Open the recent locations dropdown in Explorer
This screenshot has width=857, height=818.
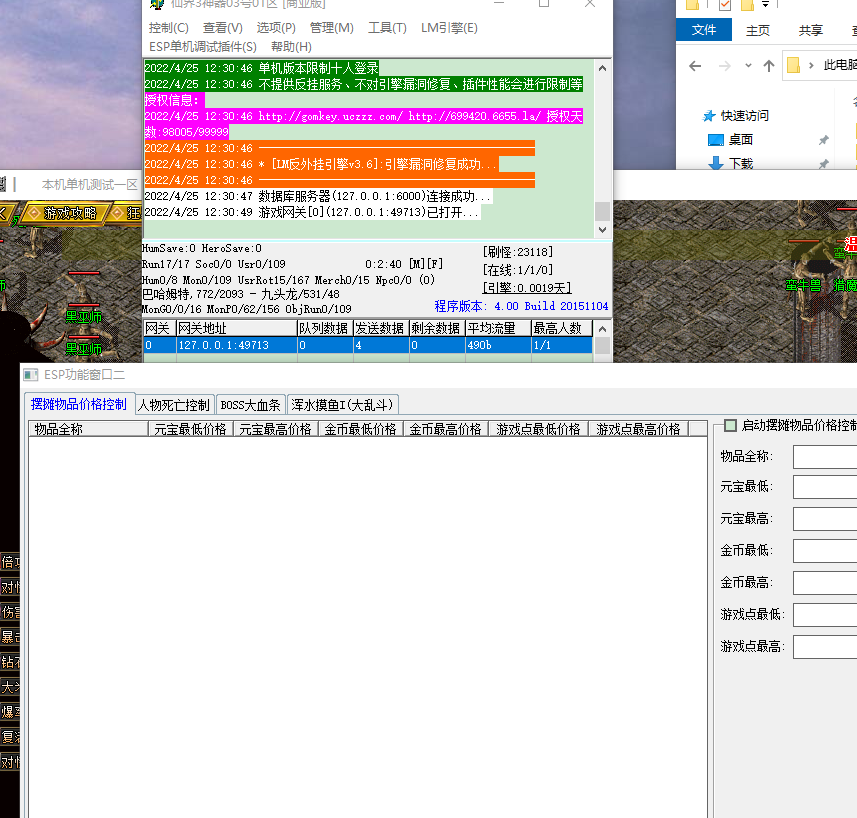coord(747,66)
